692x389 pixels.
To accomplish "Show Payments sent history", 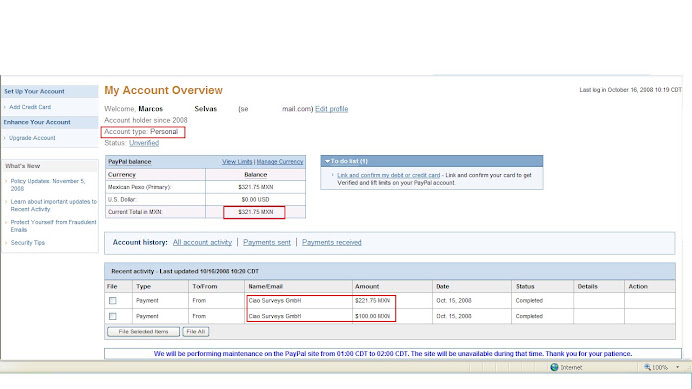I will (x=267, y=242).
